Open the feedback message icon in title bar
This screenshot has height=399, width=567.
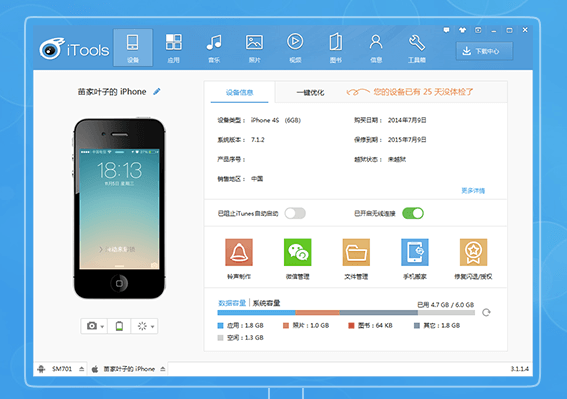click(x=447, y=30)
